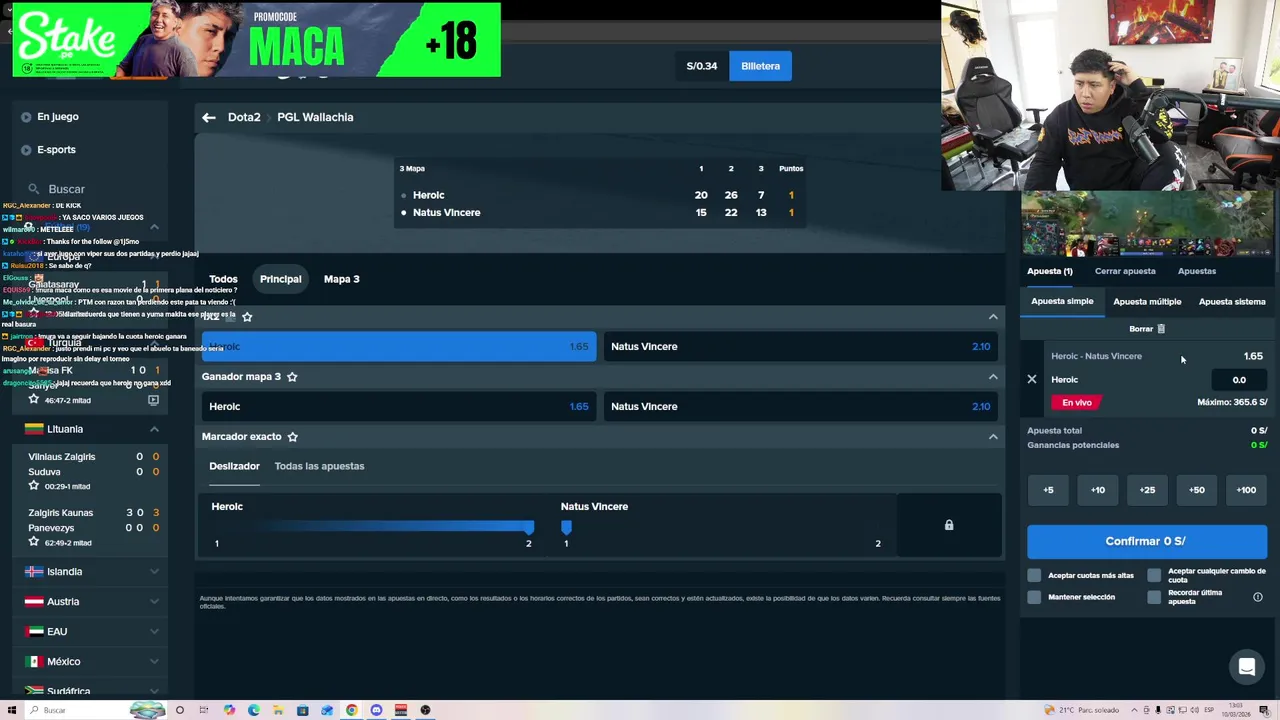
Task: Expand the Austria league section
Action: pyautogui.click(x=154, y=602)
